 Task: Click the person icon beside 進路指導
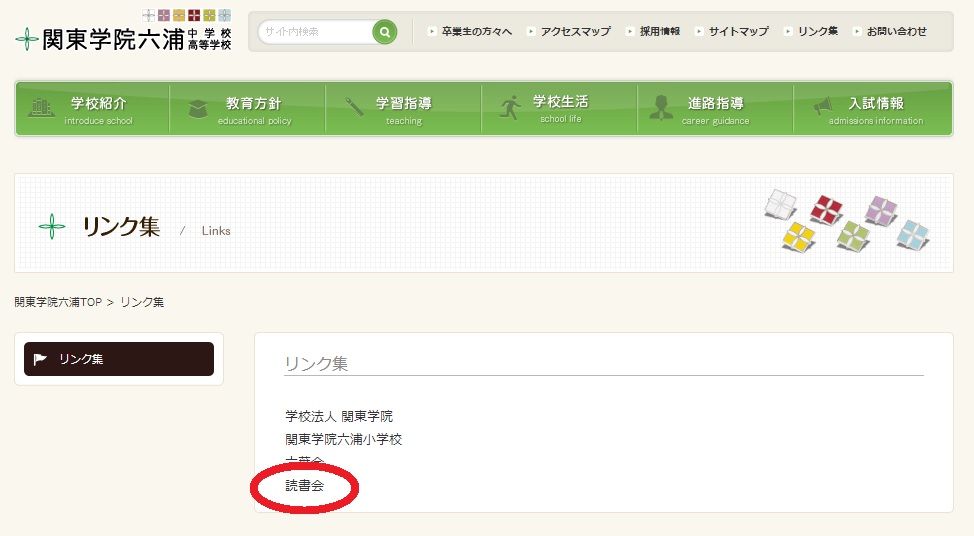pyautogui.click(x=661, y=107)
